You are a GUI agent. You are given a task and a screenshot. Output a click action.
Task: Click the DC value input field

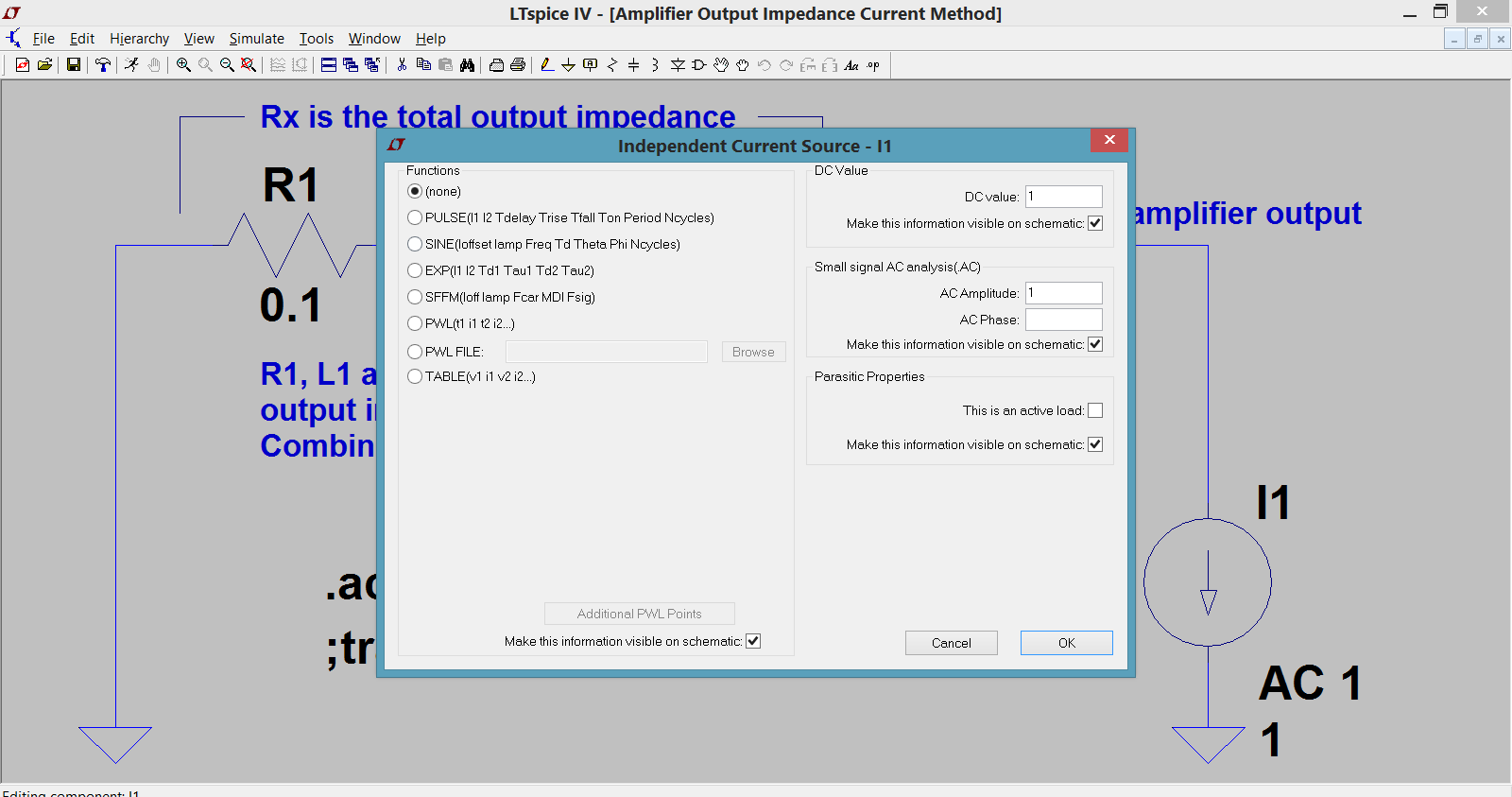point(1064,197)
